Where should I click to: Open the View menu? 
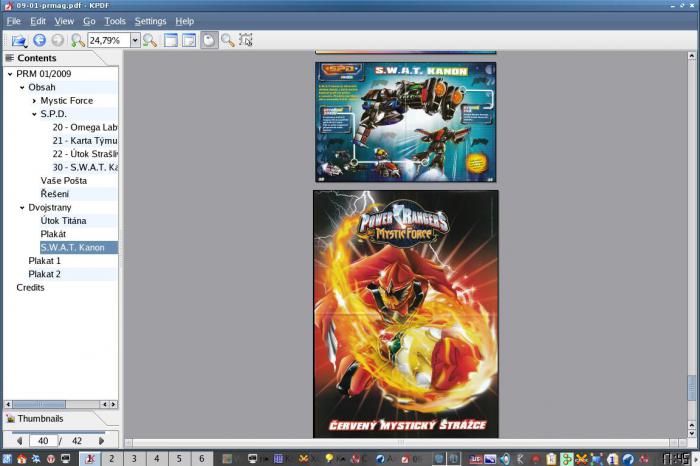(x=64, y=21)
